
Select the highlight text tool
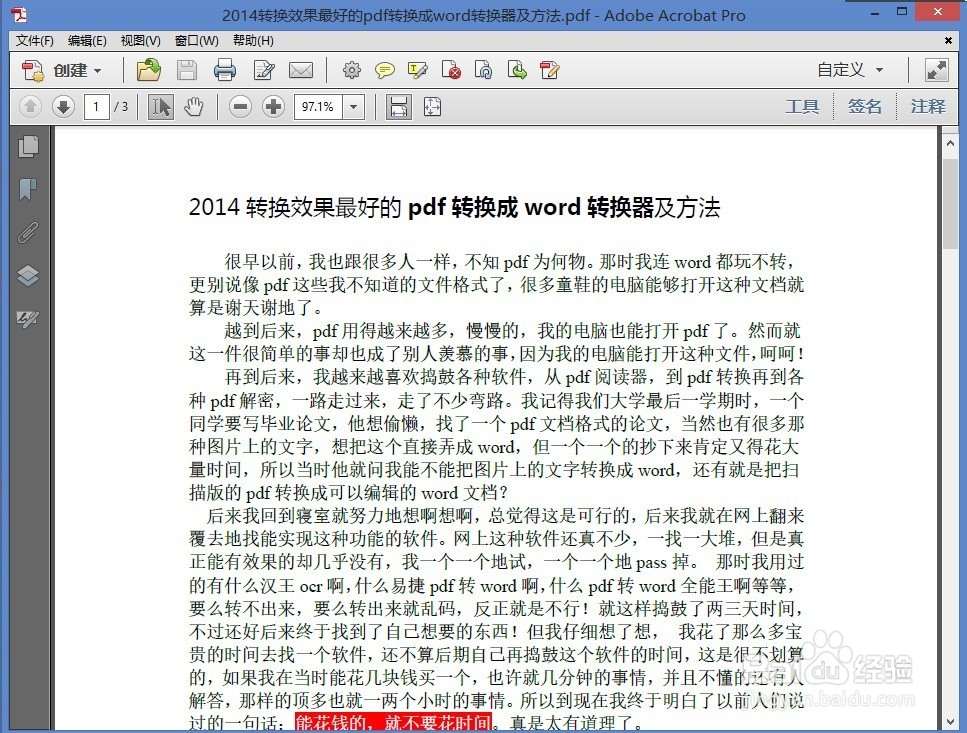tap(418, 70)
